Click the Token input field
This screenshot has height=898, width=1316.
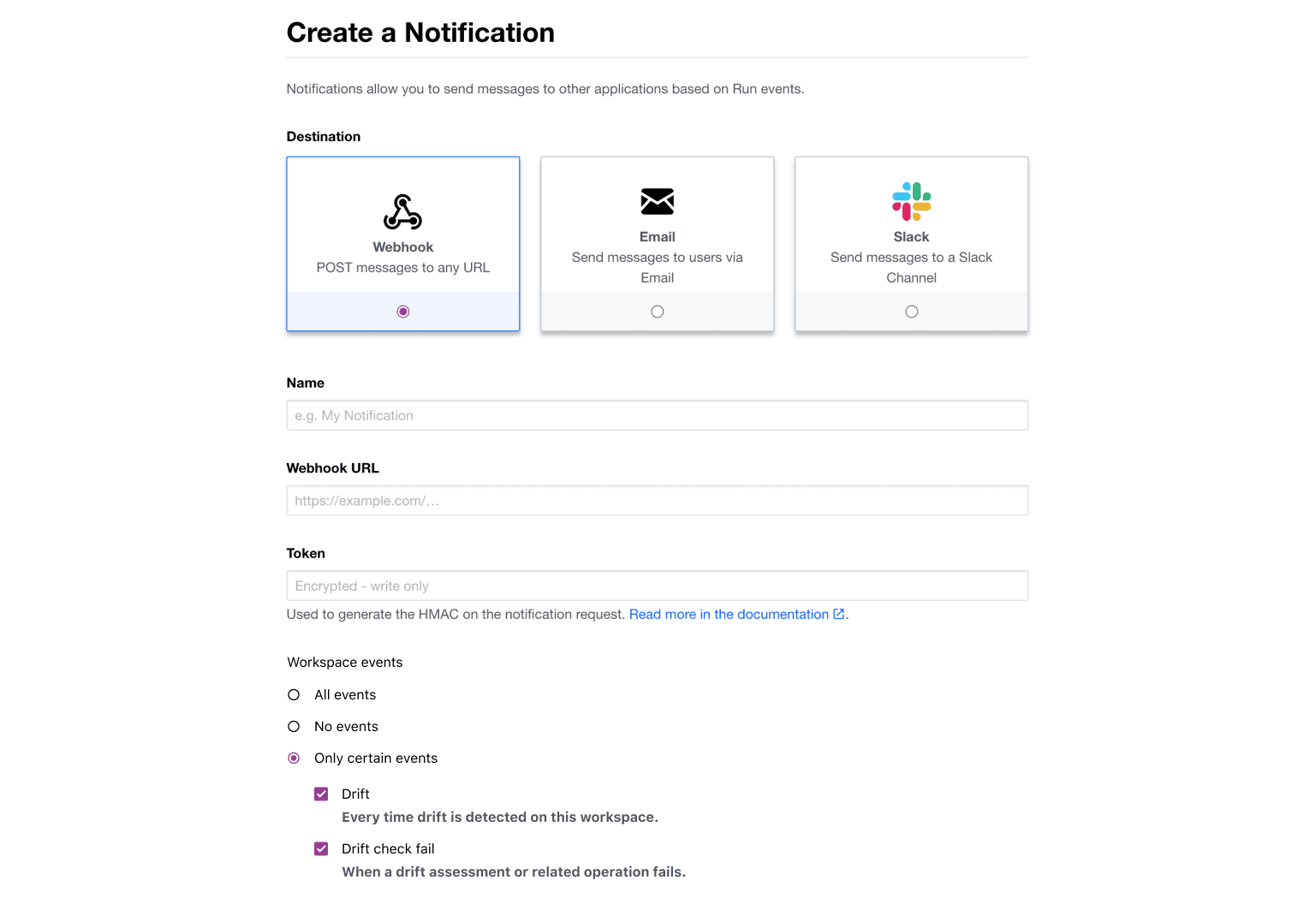click(657, 586)
